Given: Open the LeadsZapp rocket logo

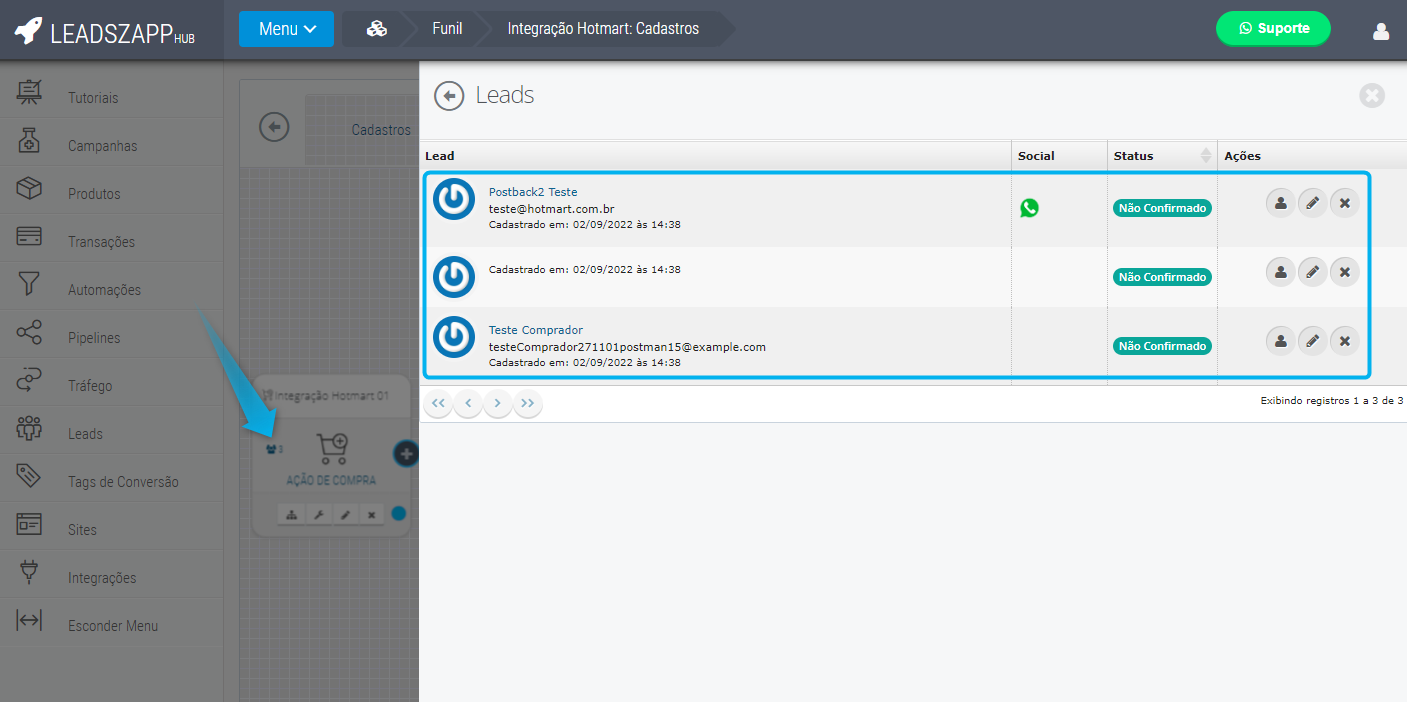Looking at the screenshot, I should 28,30.
